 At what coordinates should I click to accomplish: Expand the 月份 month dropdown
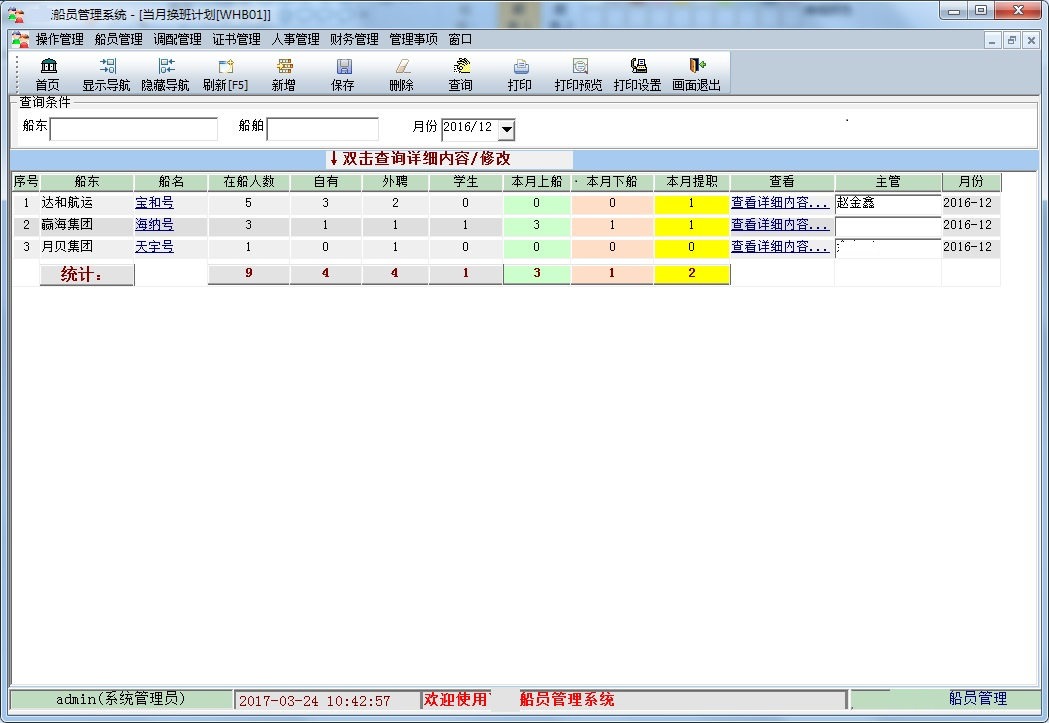[x=507, y=129]
